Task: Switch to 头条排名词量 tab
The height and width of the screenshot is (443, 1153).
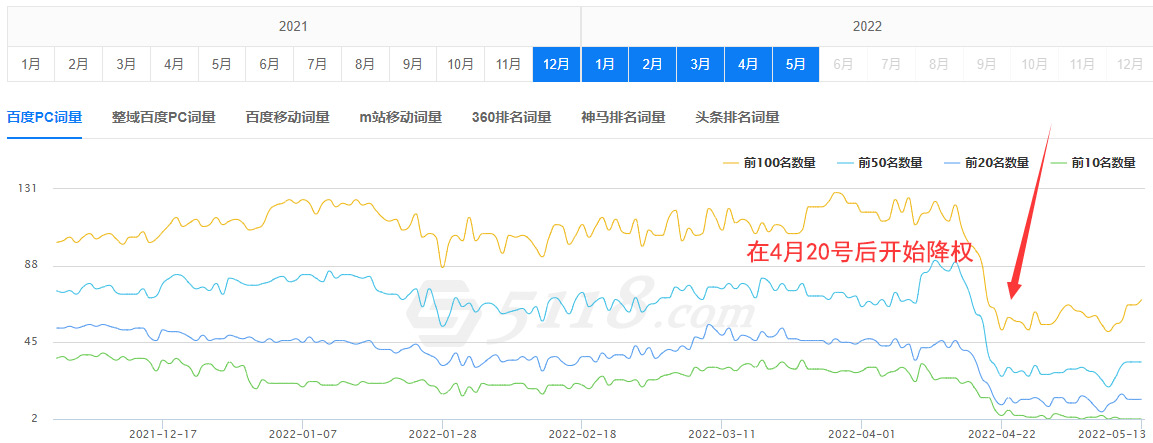Action: (737, 117)
